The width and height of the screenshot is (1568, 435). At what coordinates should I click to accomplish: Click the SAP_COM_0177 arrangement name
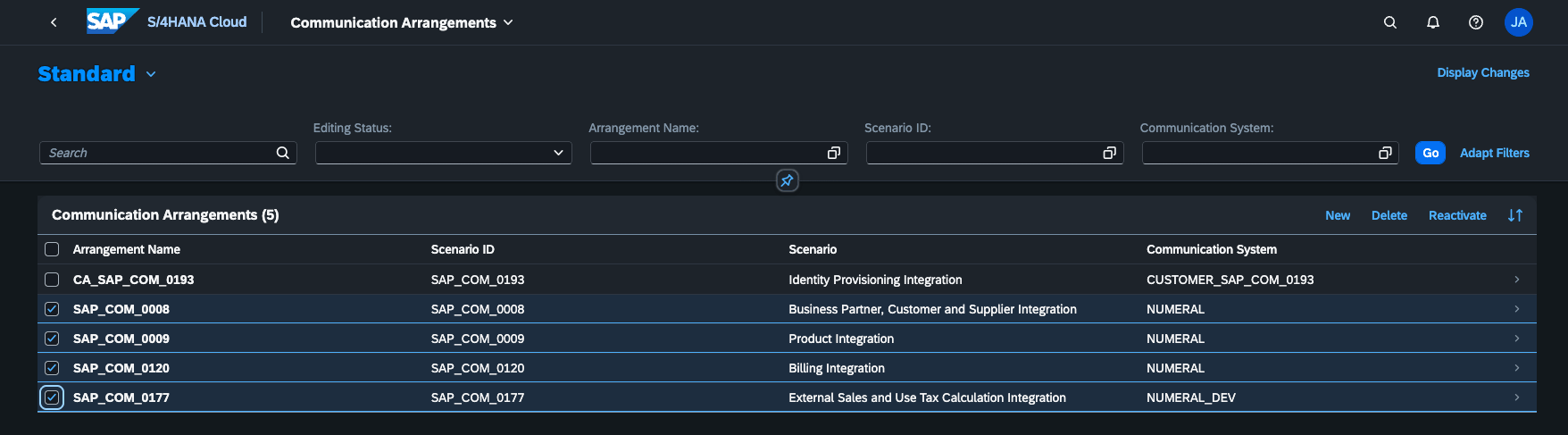[x=121, y=397]
